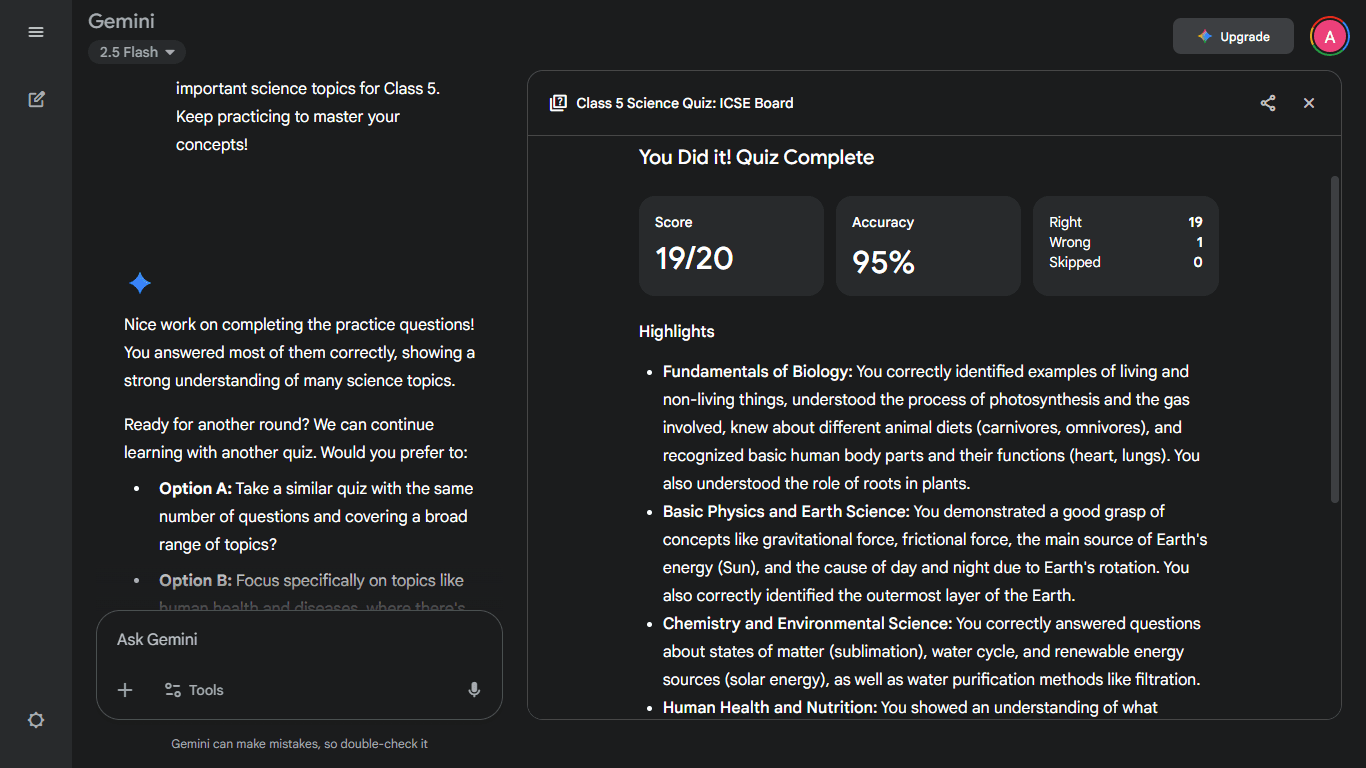1366x768 pixels.
Task: Open the Tools menu in prompt box
Action: (x=194, y=690)
